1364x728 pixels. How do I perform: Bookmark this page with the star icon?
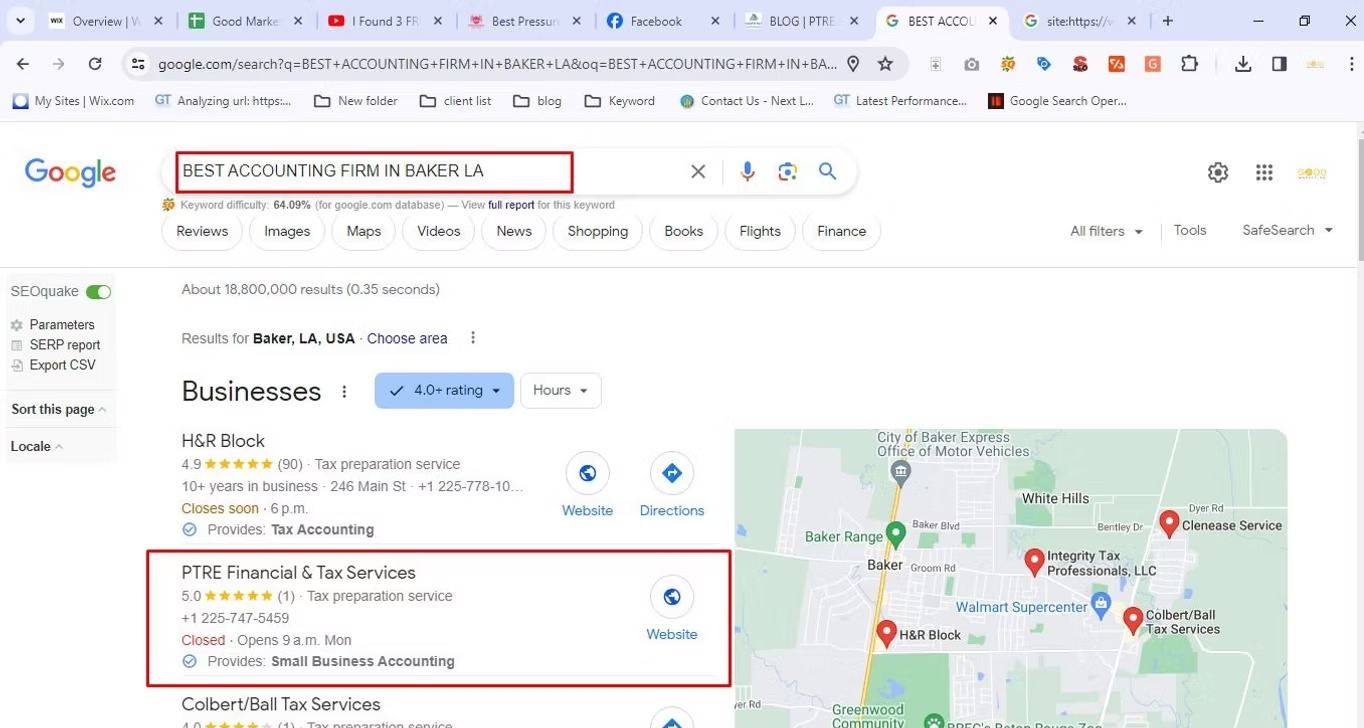click(885, 64)
